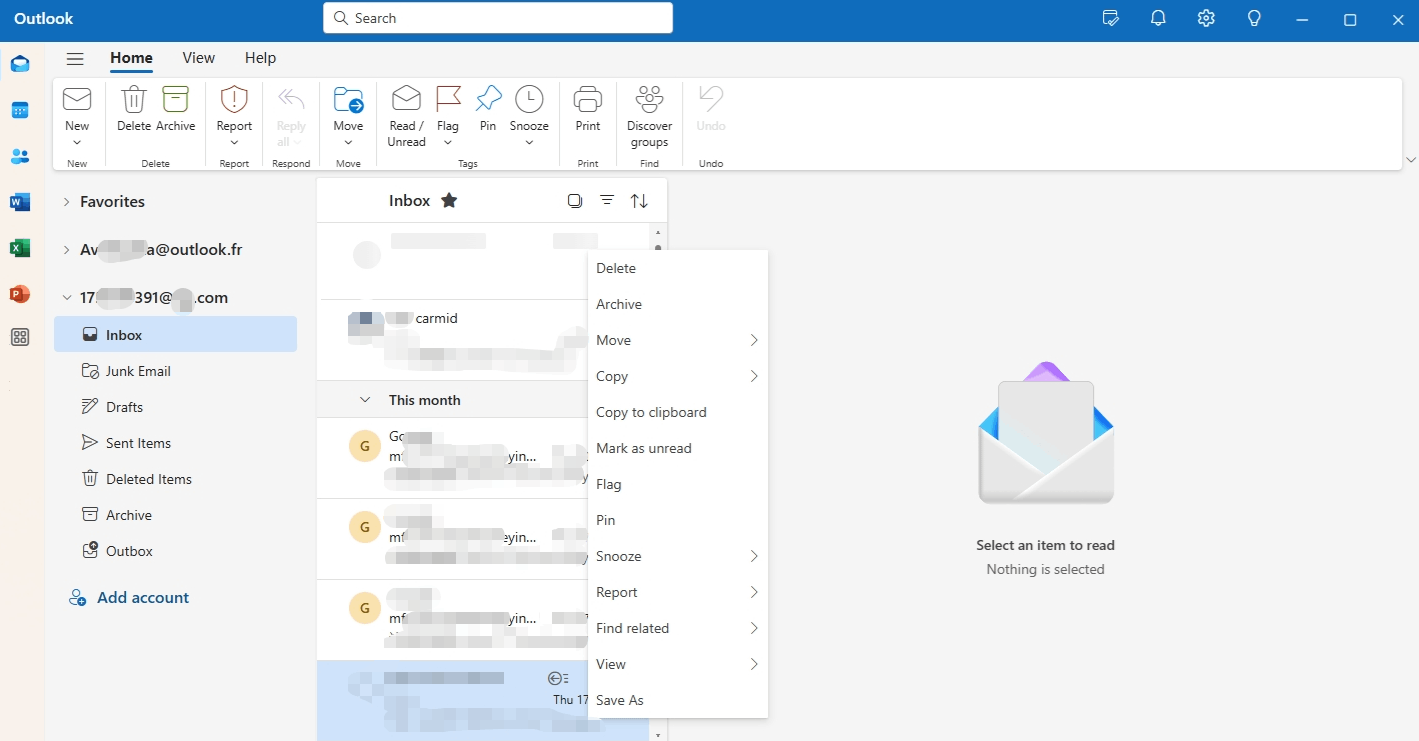Switch to the Home tab
This screenshot has height=741, width=1419.
pyautogui.click(x=131, y=58)
